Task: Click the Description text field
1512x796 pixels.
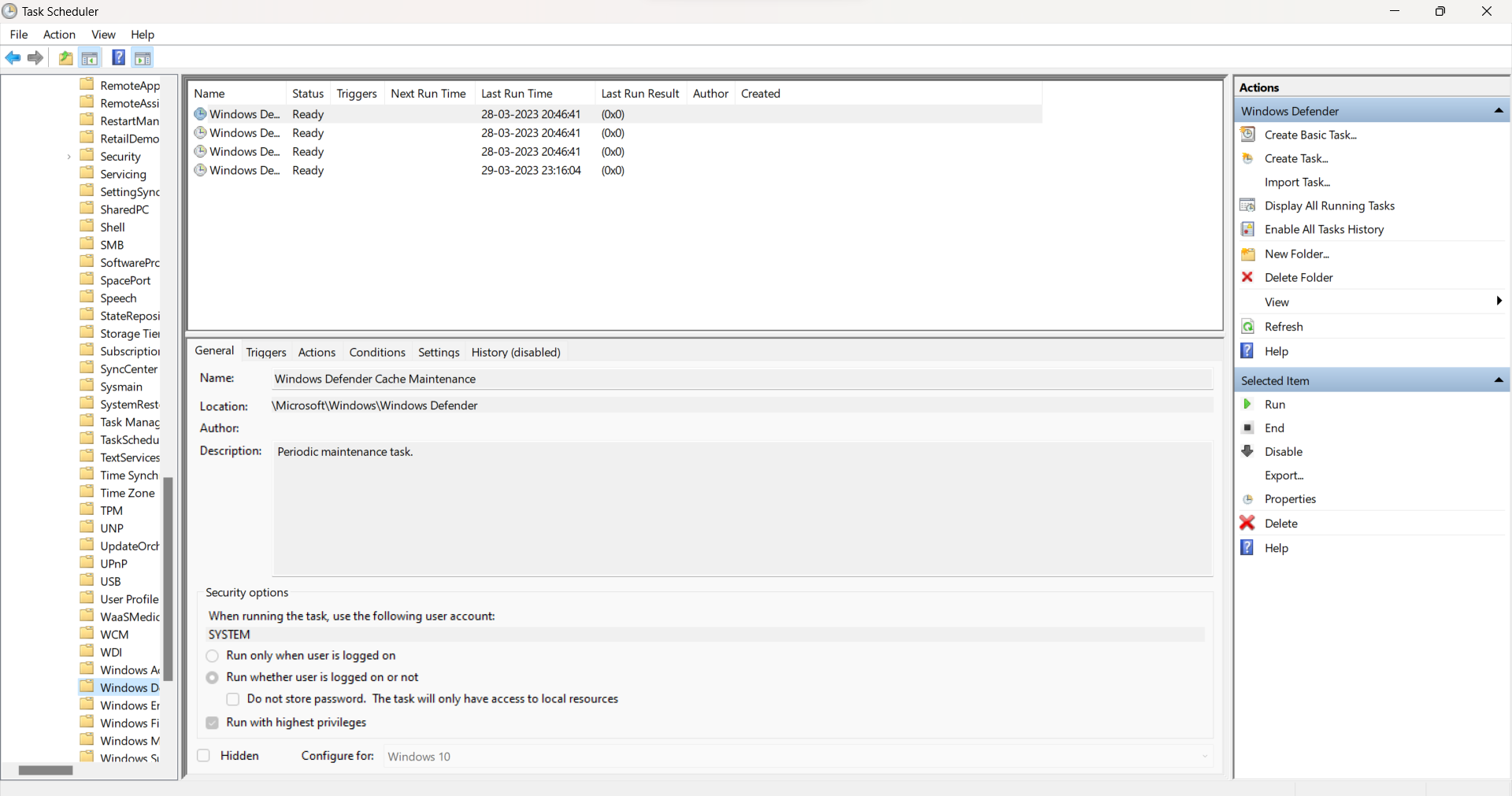Action: (x=743, y=509)
